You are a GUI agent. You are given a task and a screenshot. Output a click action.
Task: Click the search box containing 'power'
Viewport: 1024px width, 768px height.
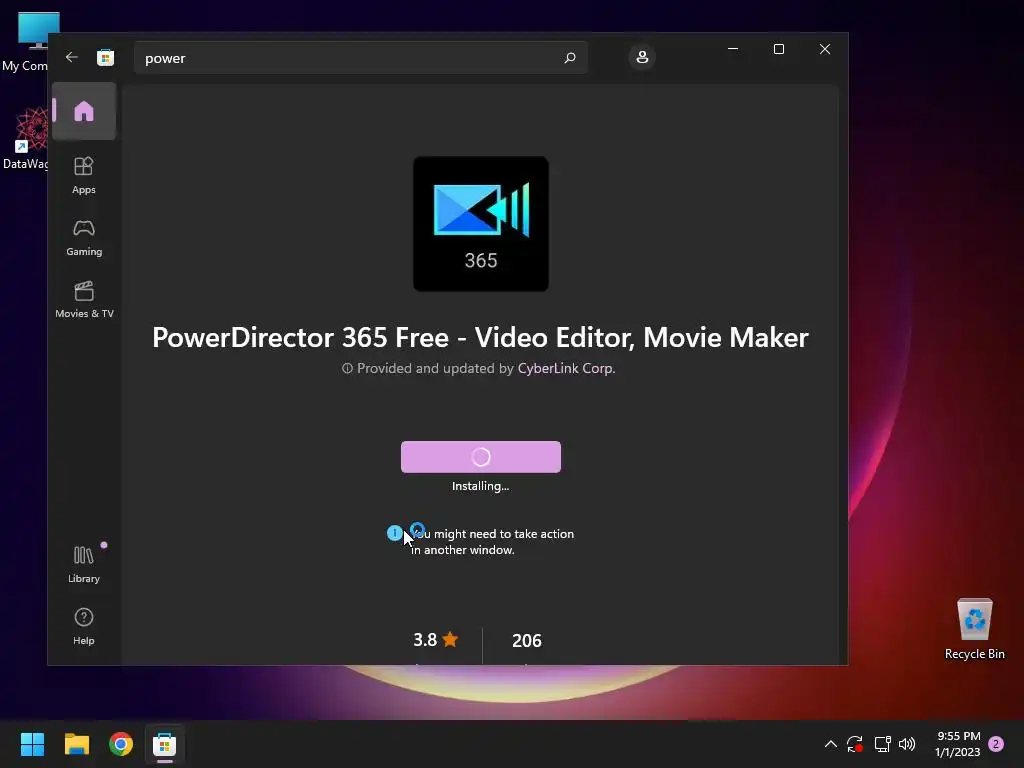point(360,58)
